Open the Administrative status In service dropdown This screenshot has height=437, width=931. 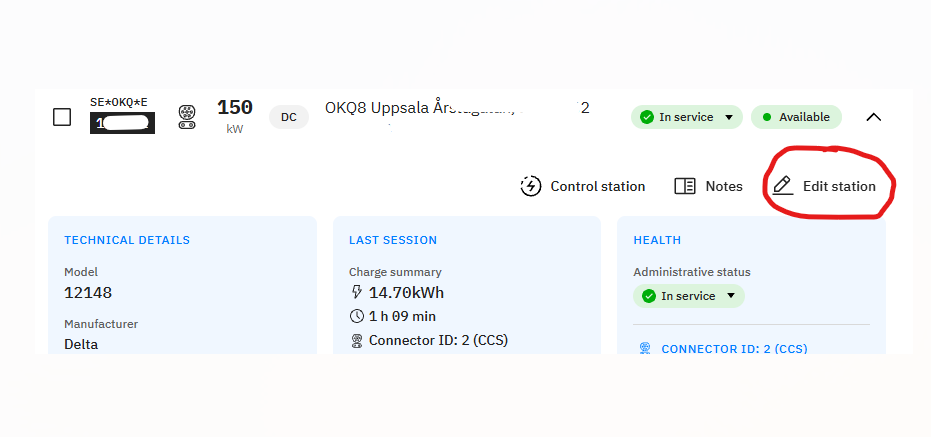688,296
